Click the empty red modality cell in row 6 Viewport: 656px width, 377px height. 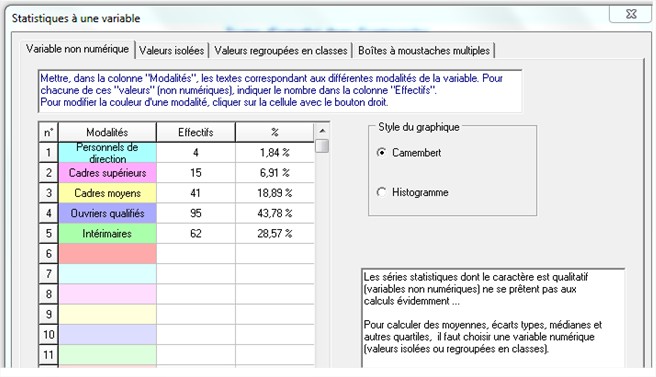tap(108, 254)
